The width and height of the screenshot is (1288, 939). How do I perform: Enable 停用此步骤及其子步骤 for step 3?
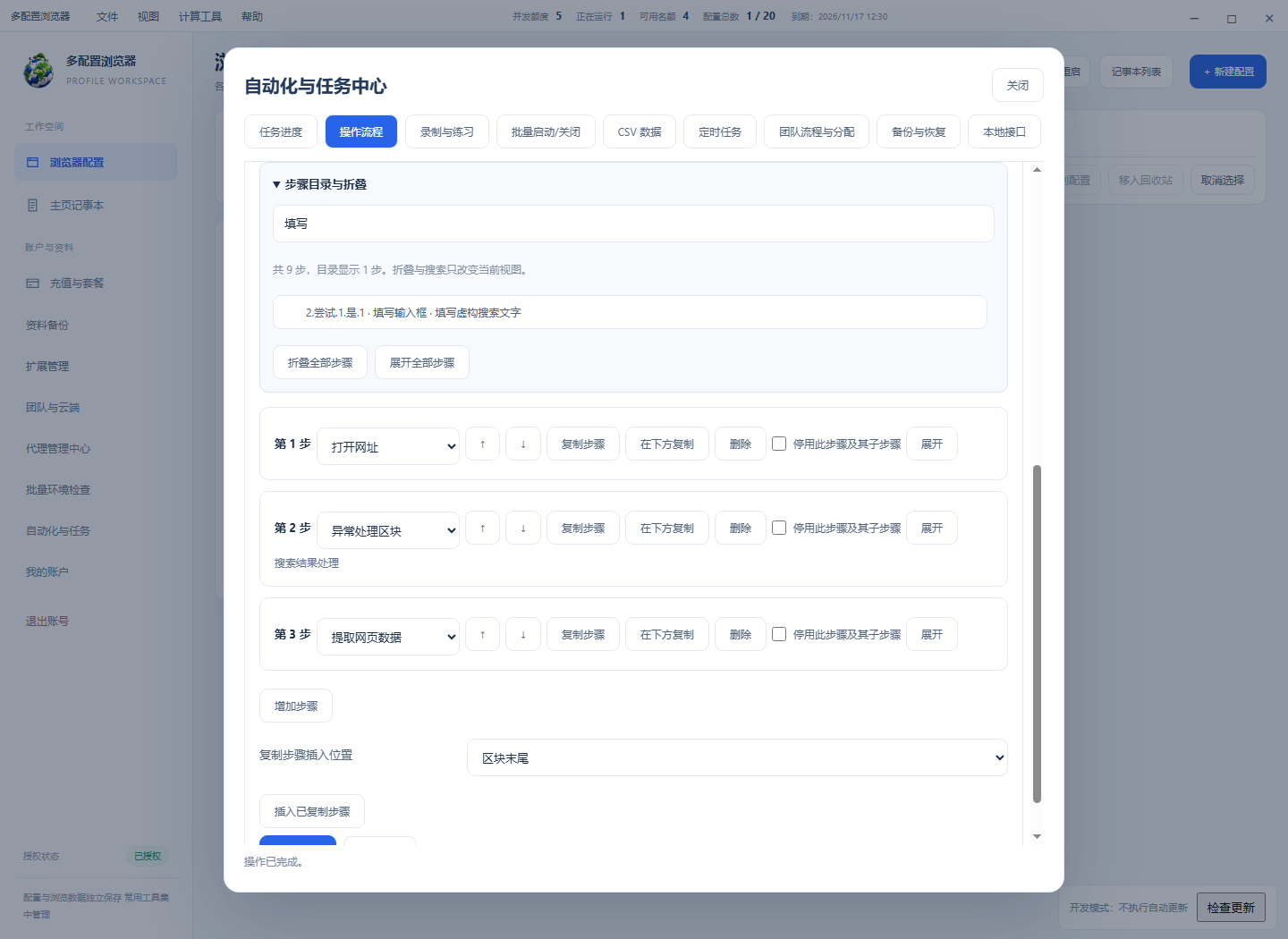(x=779, y=634)
